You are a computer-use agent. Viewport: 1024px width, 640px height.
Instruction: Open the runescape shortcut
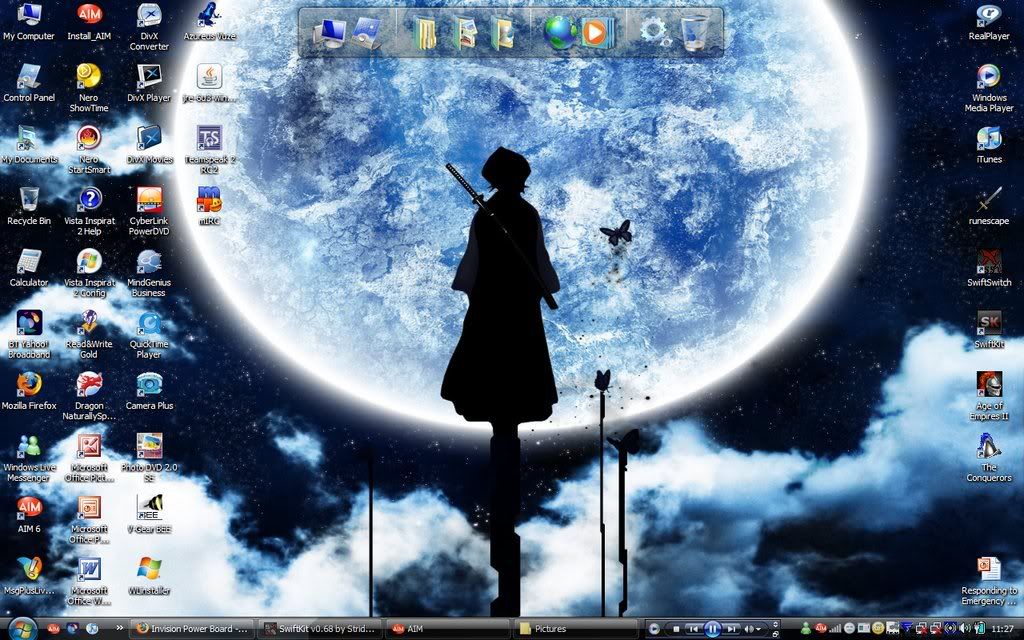click(x=989, y=207)
